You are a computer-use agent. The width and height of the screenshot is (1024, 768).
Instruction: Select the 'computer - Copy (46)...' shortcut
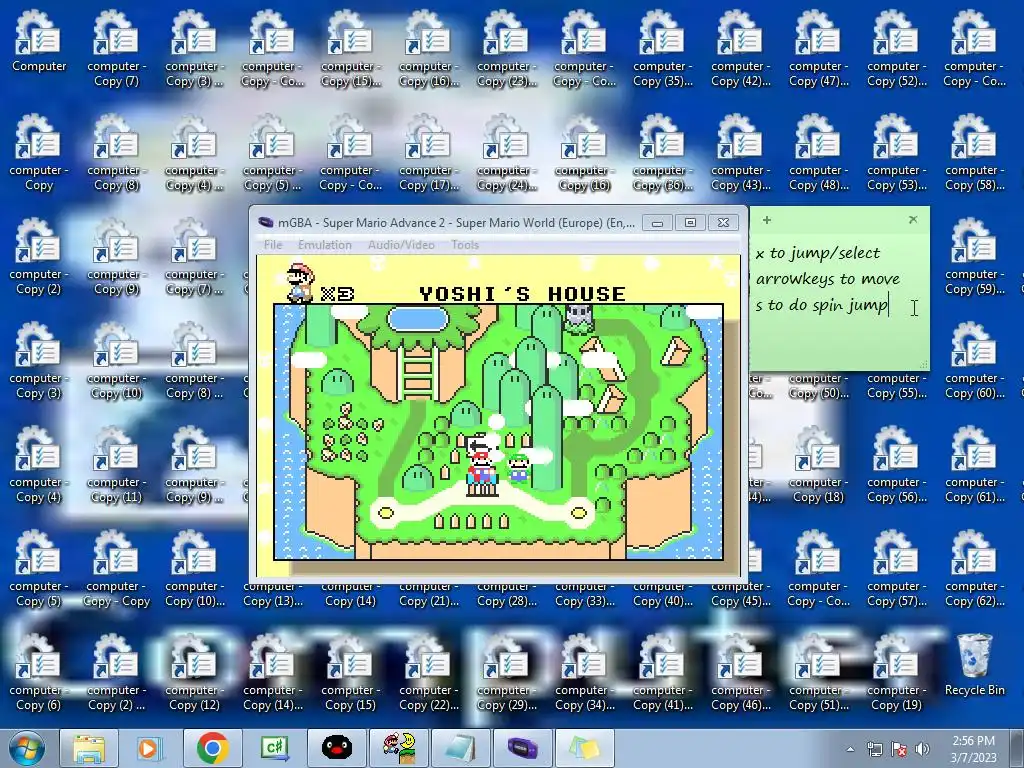[741, 673]
